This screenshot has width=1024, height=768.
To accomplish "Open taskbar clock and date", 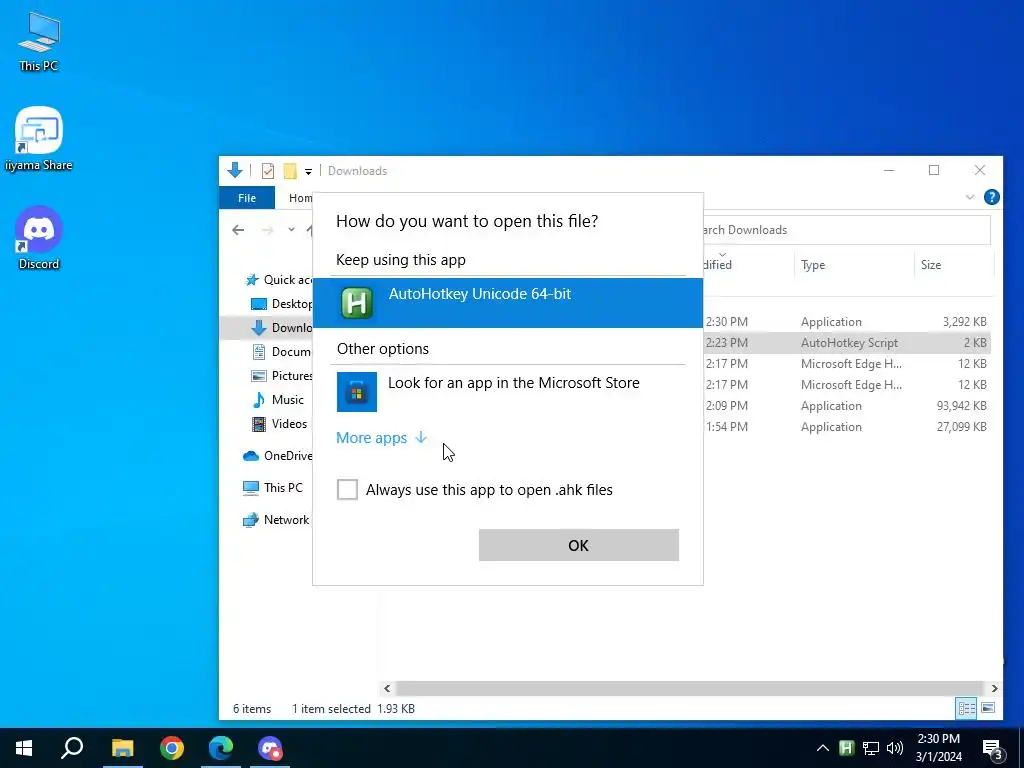I will (x=938, y=748).
